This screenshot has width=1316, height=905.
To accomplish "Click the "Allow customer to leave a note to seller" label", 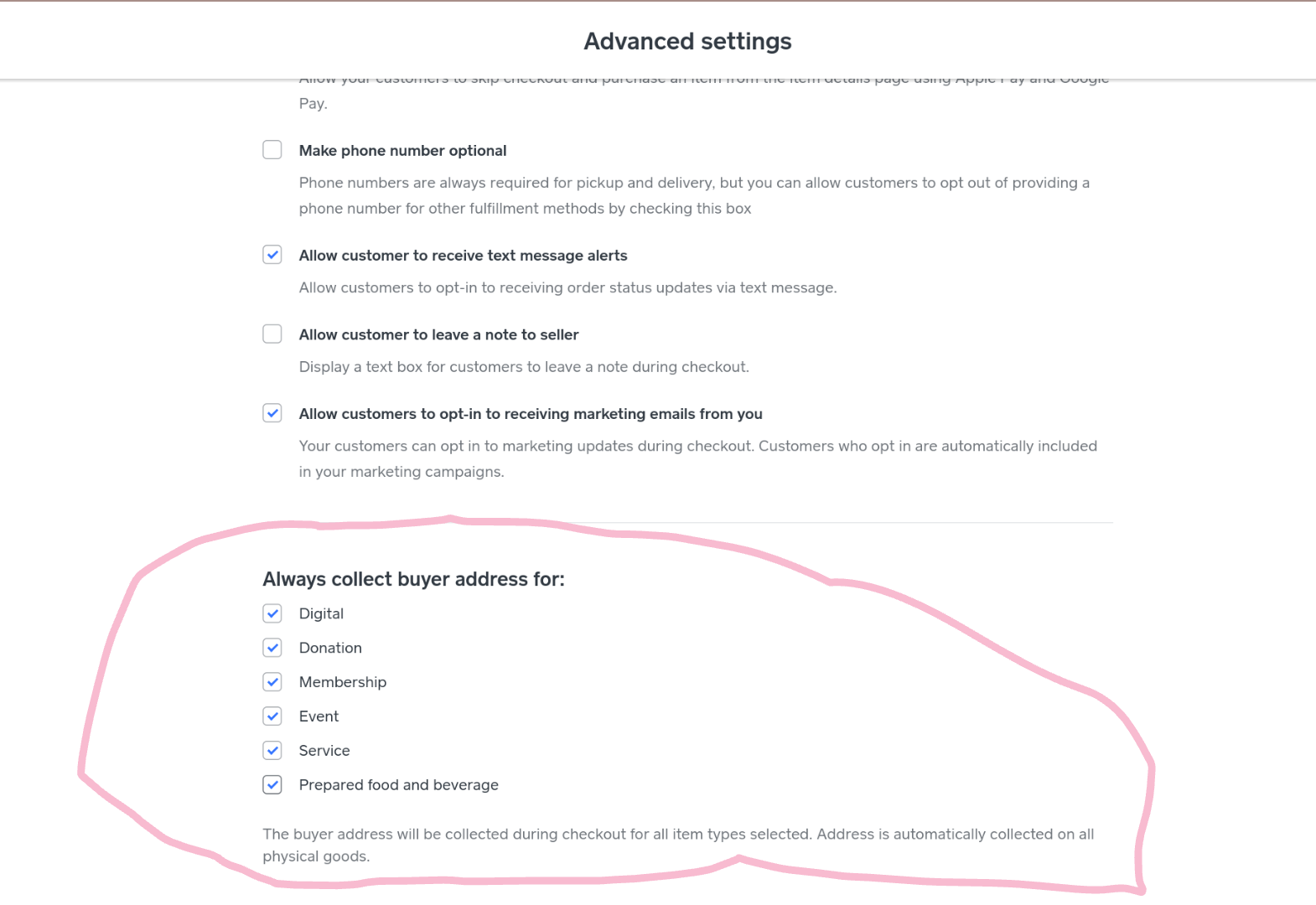I will (x=438, y=335).
